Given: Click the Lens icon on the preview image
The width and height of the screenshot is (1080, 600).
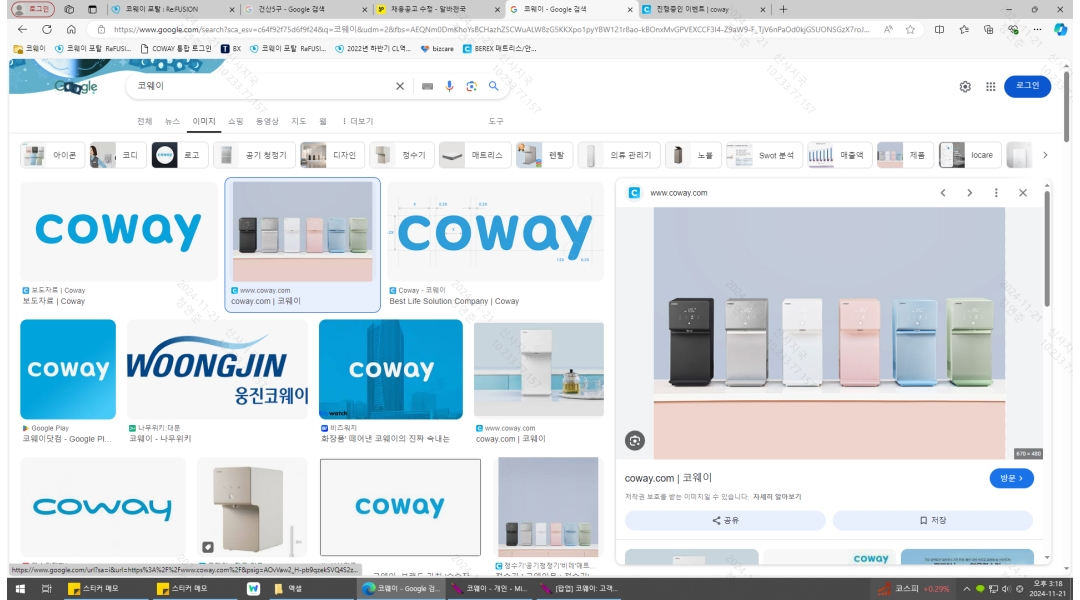Looking at the screenshot, I should click(x=634, y=441).
